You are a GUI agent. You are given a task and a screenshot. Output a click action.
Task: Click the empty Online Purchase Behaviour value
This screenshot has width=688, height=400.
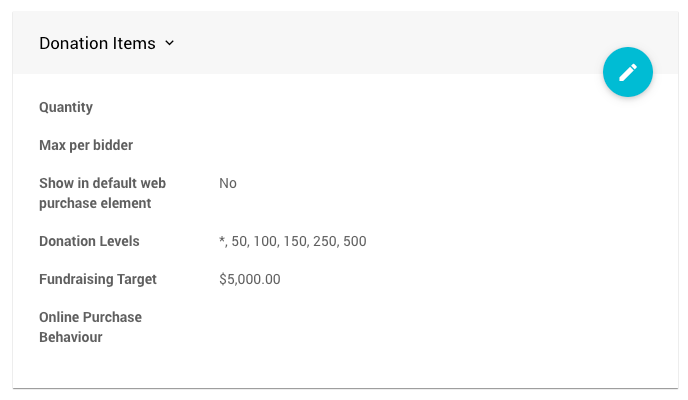coord(300,327)
